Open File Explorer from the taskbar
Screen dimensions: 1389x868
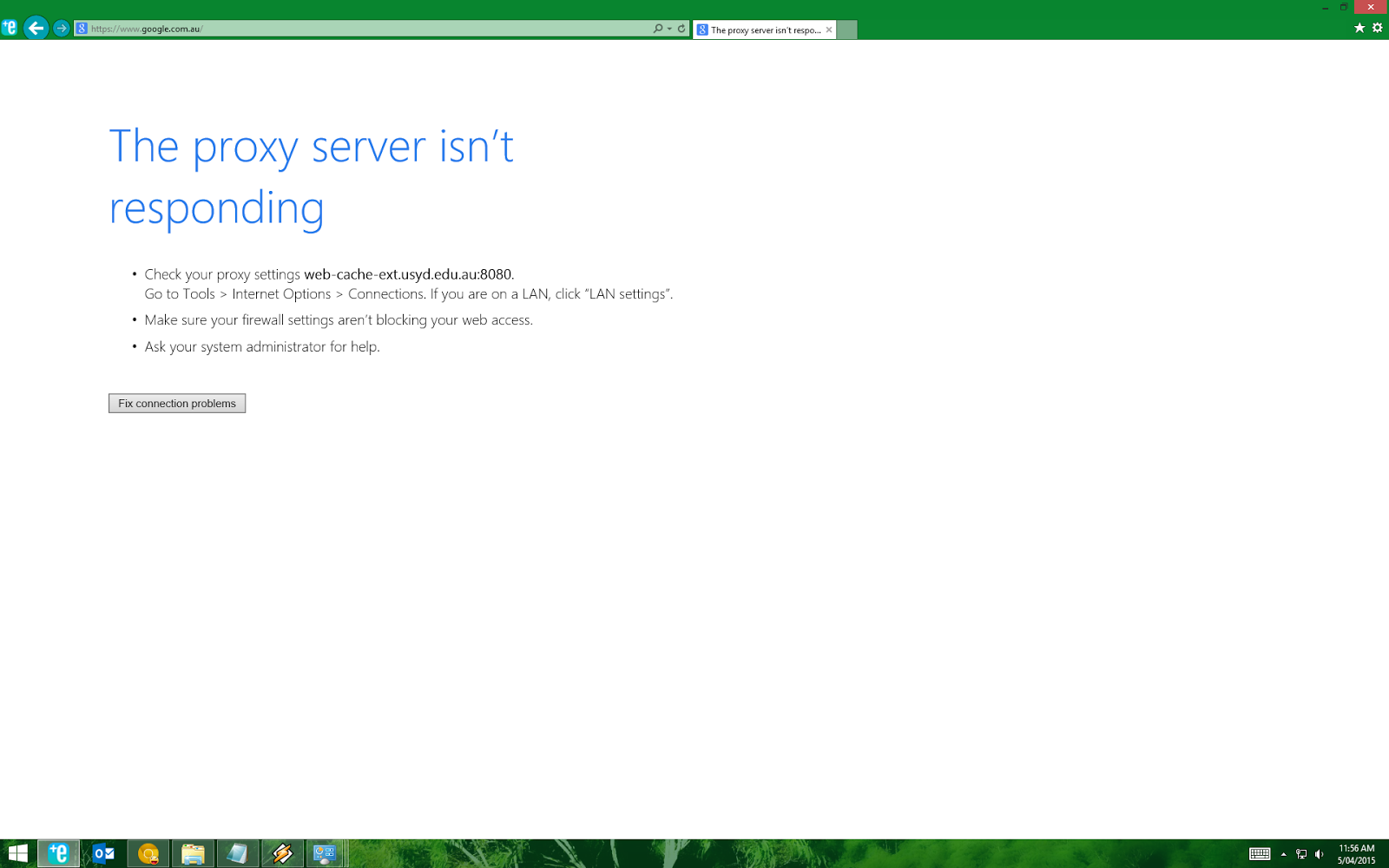(193, 854)
